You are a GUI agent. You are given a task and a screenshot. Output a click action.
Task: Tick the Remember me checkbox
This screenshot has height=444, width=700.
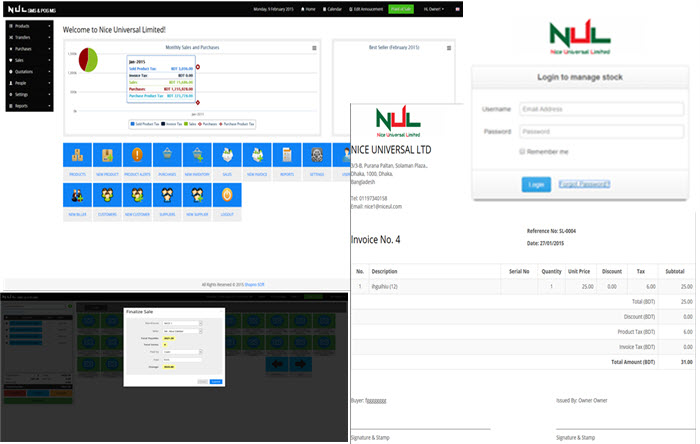[x=523, y=151]
